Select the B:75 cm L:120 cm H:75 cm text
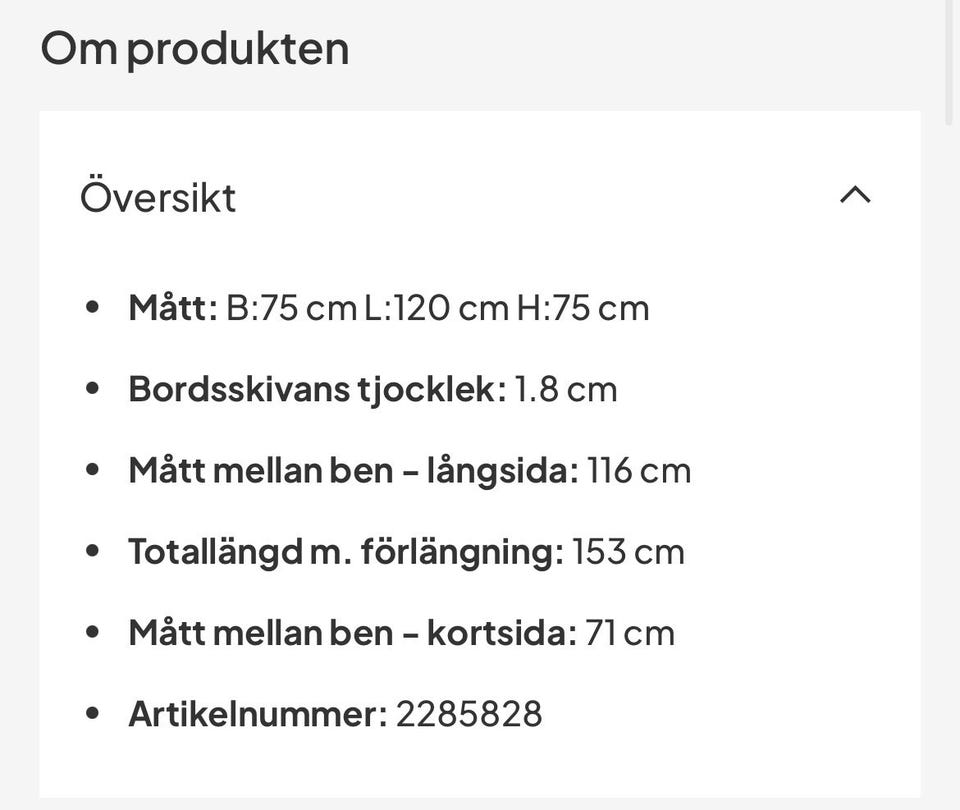This screenshot has width=960, height=810. tap(435, 307)
